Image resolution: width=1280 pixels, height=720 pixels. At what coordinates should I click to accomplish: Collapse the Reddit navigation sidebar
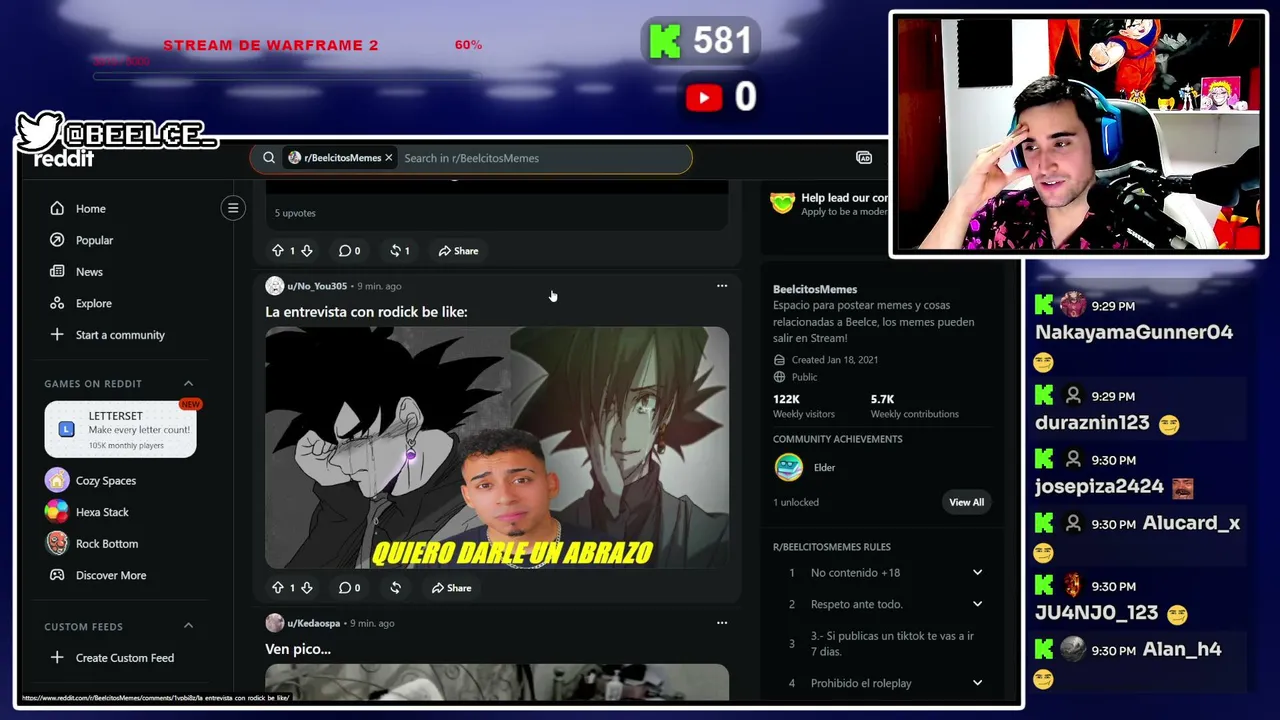point(233,208)
